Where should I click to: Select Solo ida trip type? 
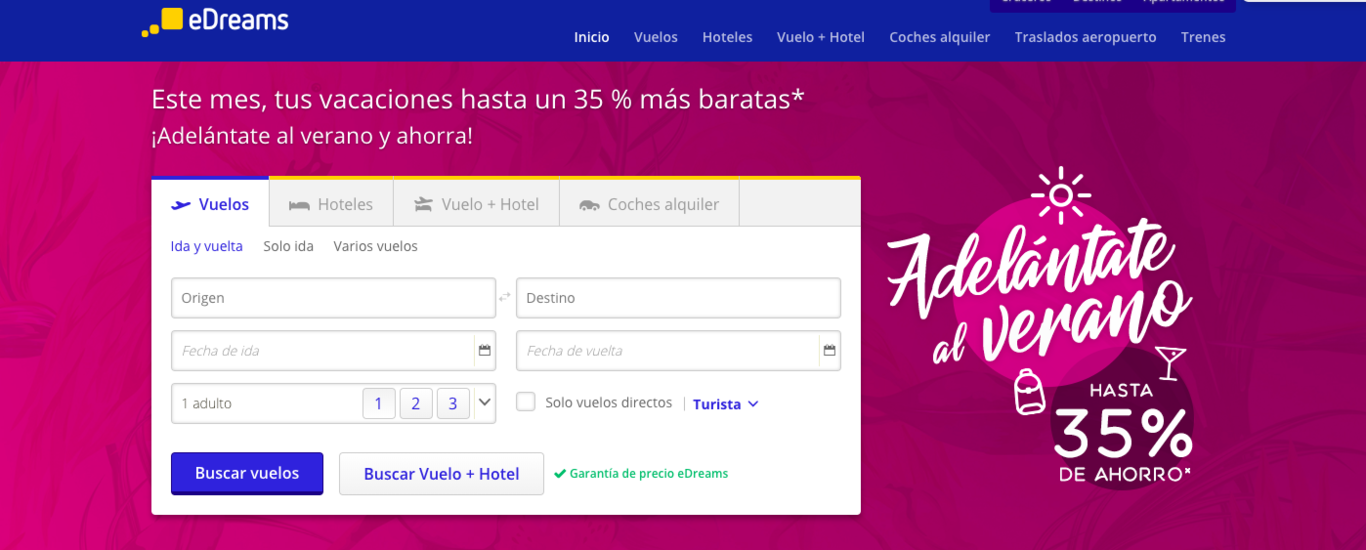pyautogui.click(x=288, y=246)
